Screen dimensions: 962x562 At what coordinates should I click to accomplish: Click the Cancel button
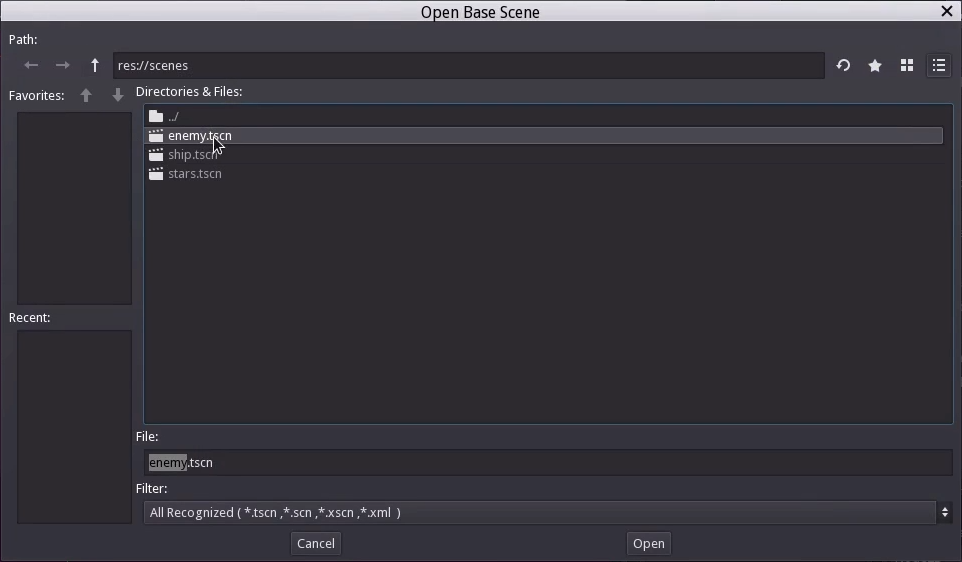pos(316,544)
